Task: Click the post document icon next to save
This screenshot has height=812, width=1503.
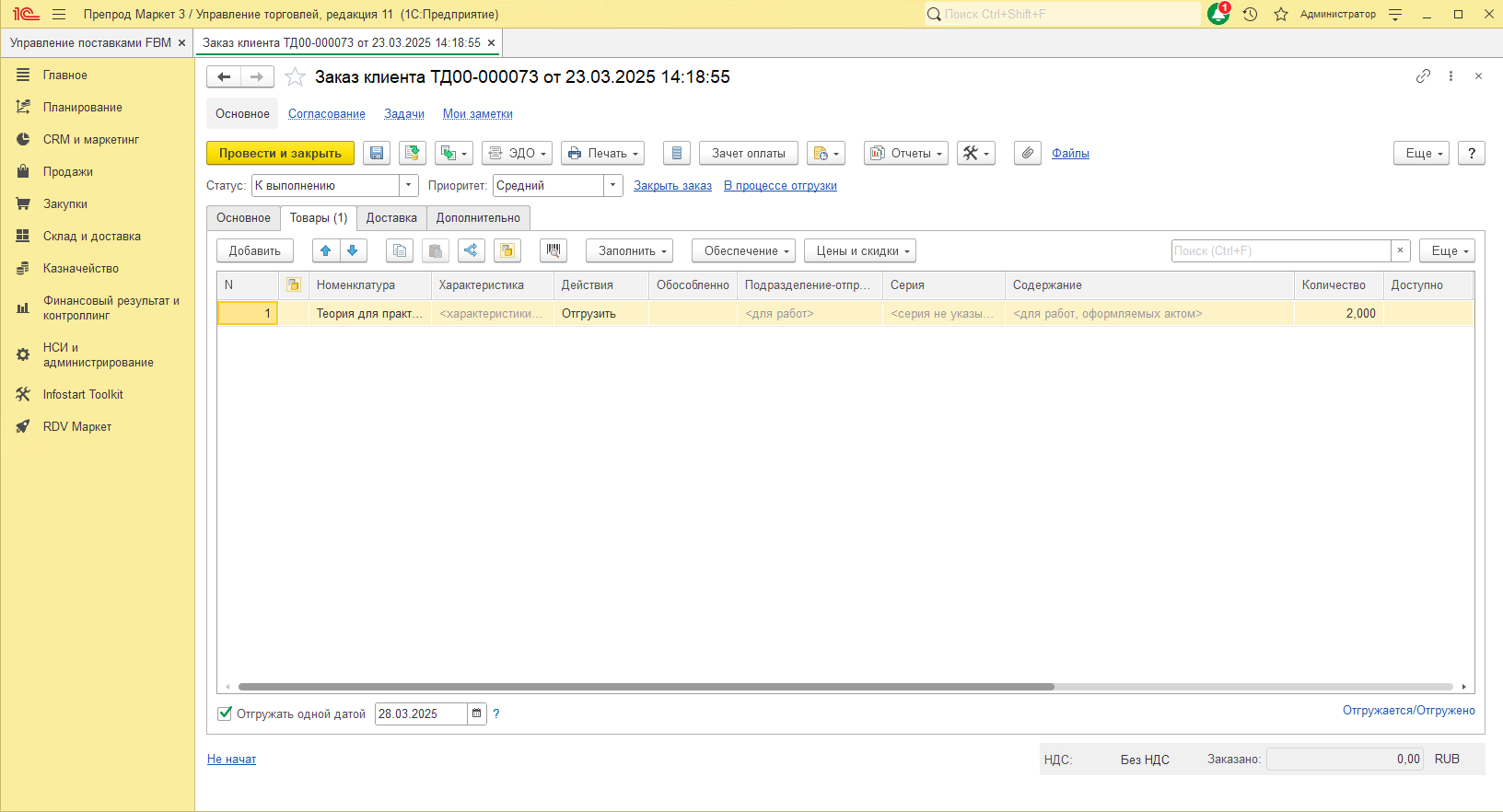Action: pyautogui.click(x=413, y=154)
